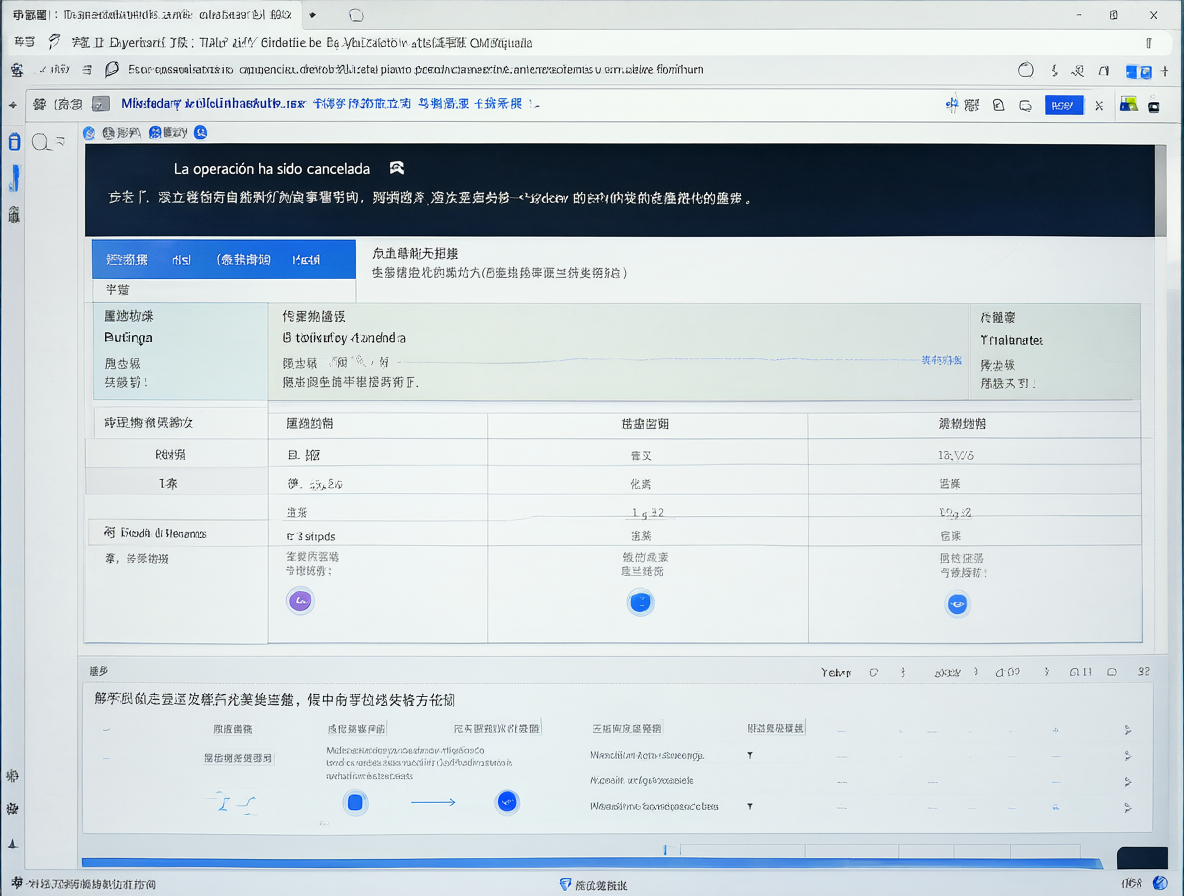1184x896 pixels.
Task: Open the magnifier search icon below the toolbar
Action: point(41,141)
